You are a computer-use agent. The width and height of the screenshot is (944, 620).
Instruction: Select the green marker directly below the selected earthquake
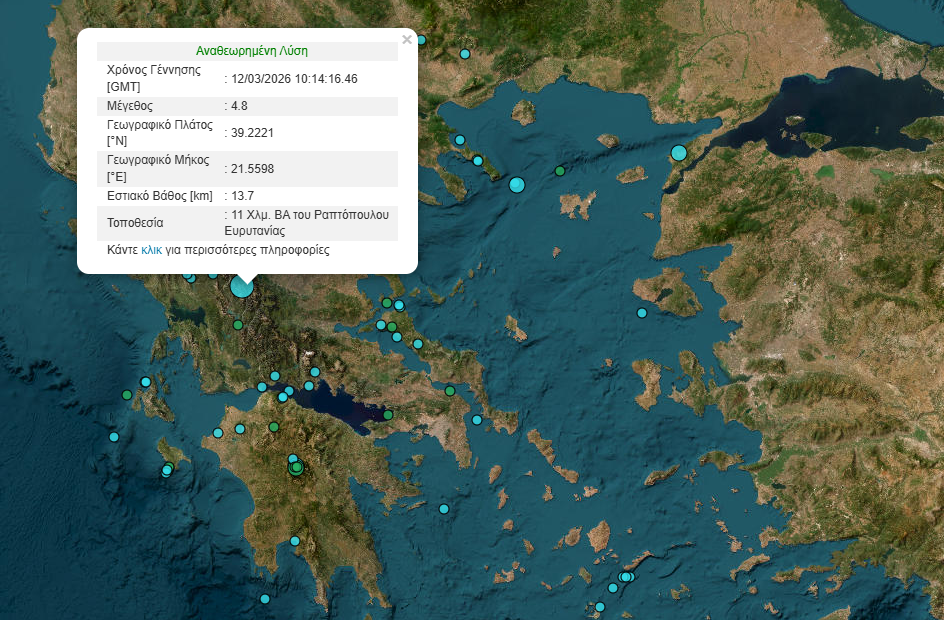point(238,325)
